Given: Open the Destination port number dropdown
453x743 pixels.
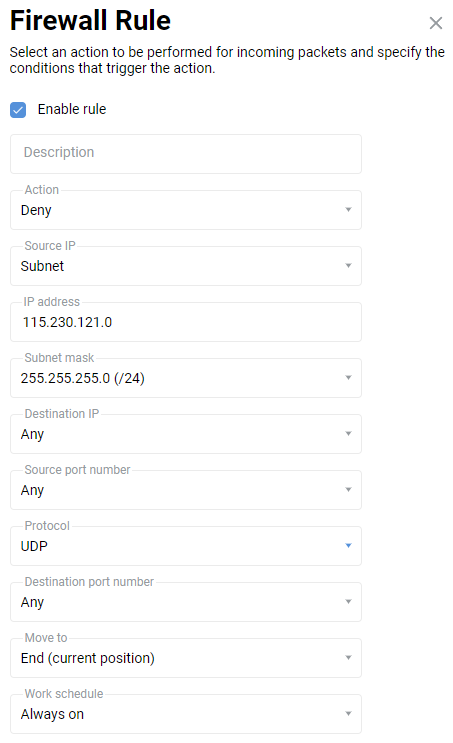Looking at the screenshot, I should [186, 602].
